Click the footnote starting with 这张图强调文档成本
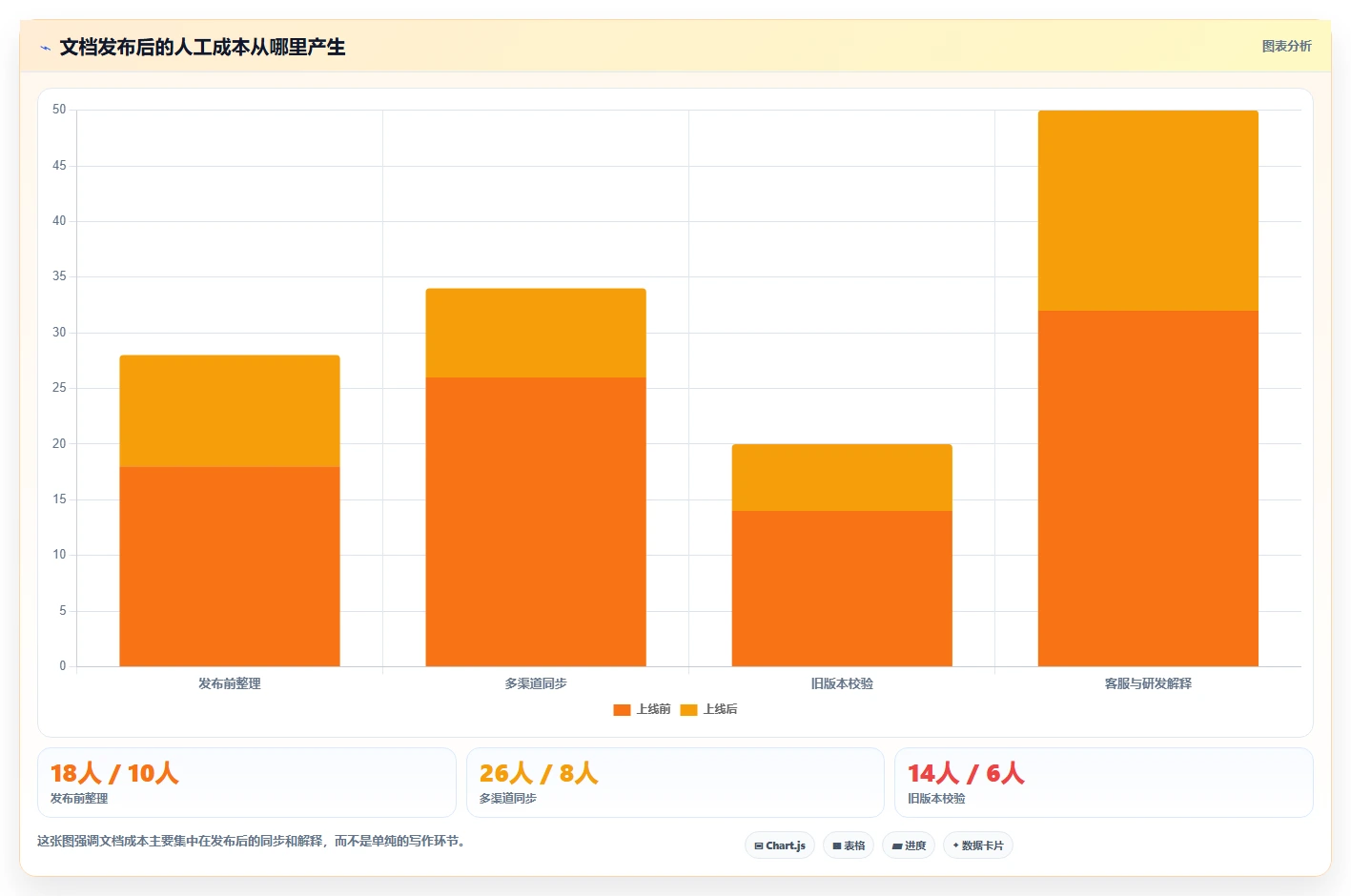 [252, 841]
